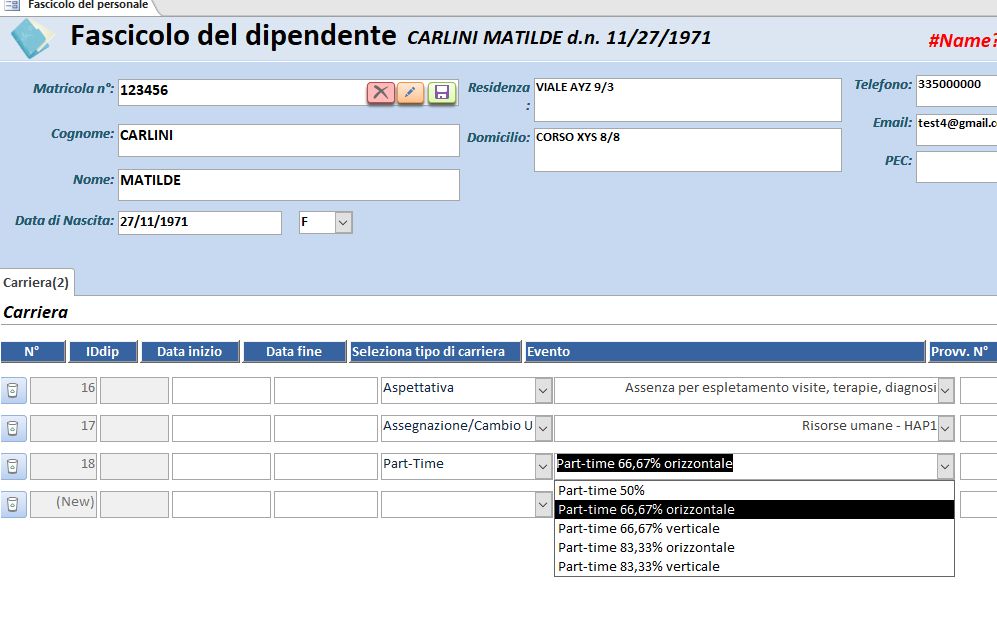Switch to the Carriera(2) tab

pyautogui.click(x=36, y=282)
